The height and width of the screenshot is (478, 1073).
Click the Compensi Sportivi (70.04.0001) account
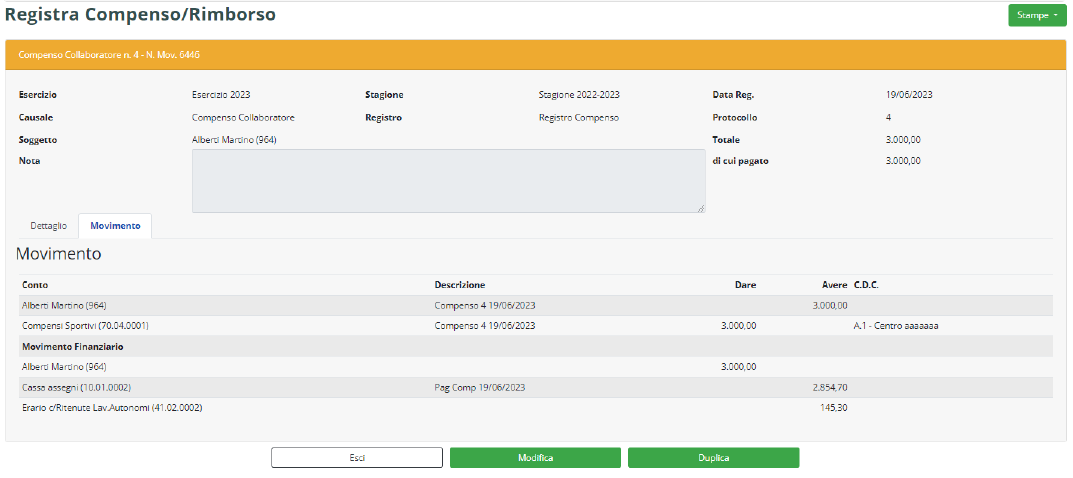(x=85, y=326)
